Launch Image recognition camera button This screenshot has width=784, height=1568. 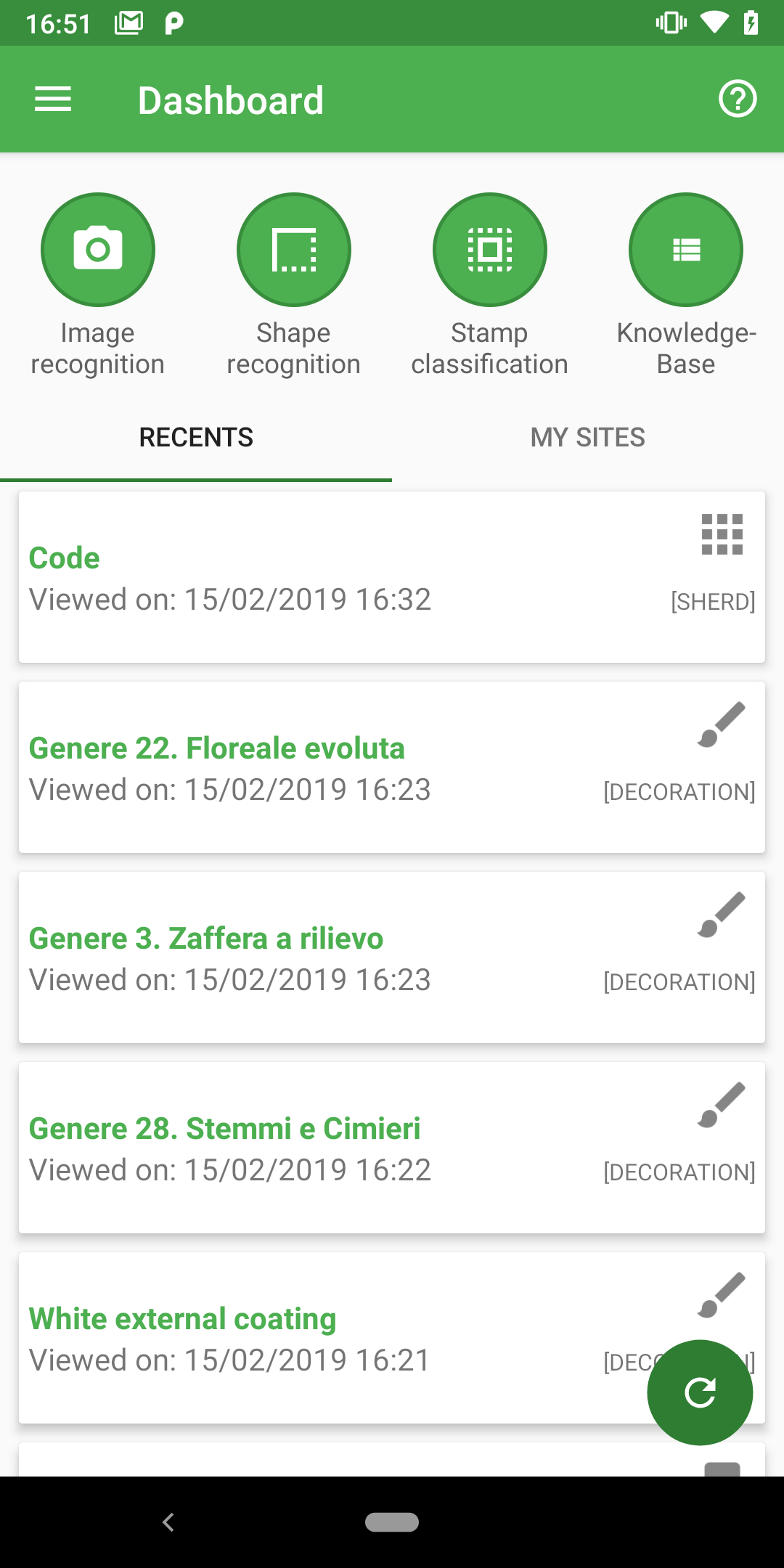98,250
